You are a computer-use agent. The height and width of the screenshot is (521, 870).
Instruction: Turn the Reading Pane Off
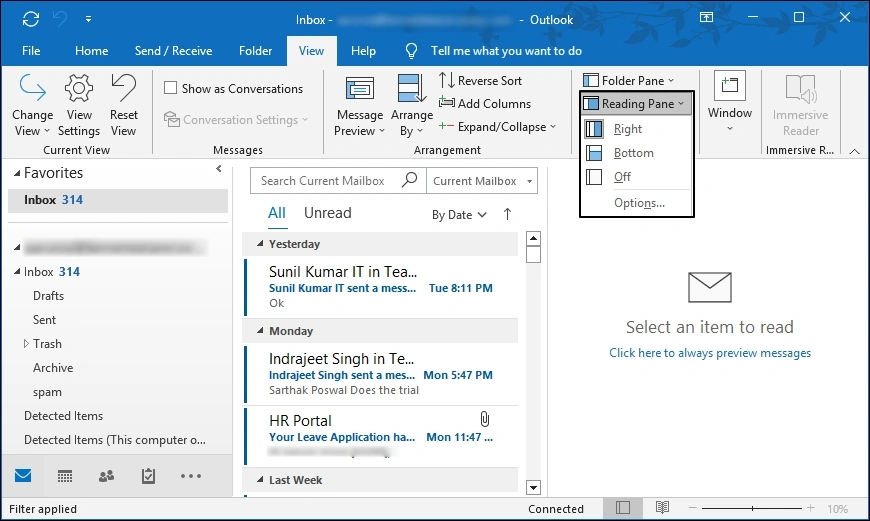[636, 176]
